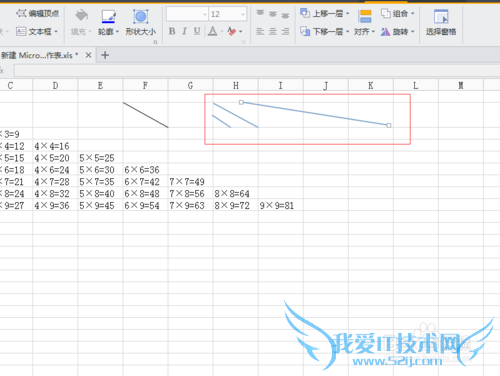Viewport: 500px width, 376px height.
Task: Apply font color with the A icon
Action: pos(212,31)
